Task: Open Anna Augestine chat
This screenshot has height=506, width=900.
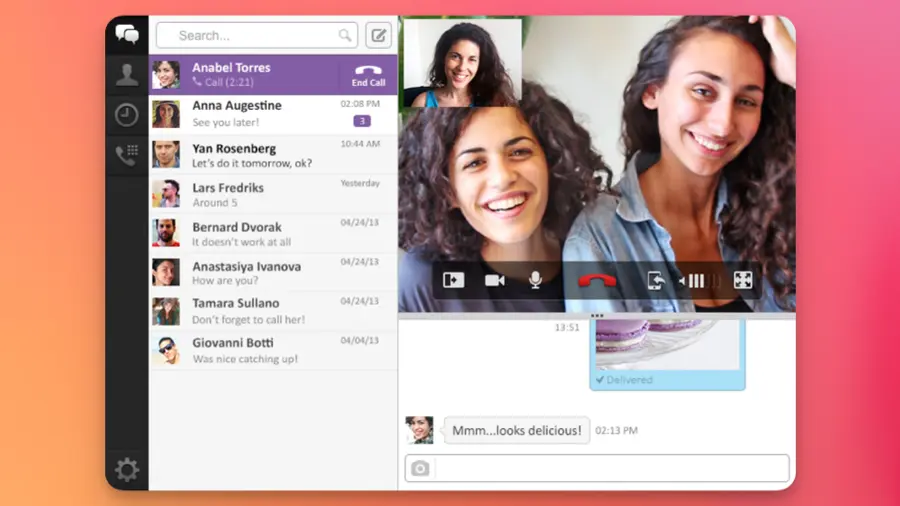Action: click(273, 114)
